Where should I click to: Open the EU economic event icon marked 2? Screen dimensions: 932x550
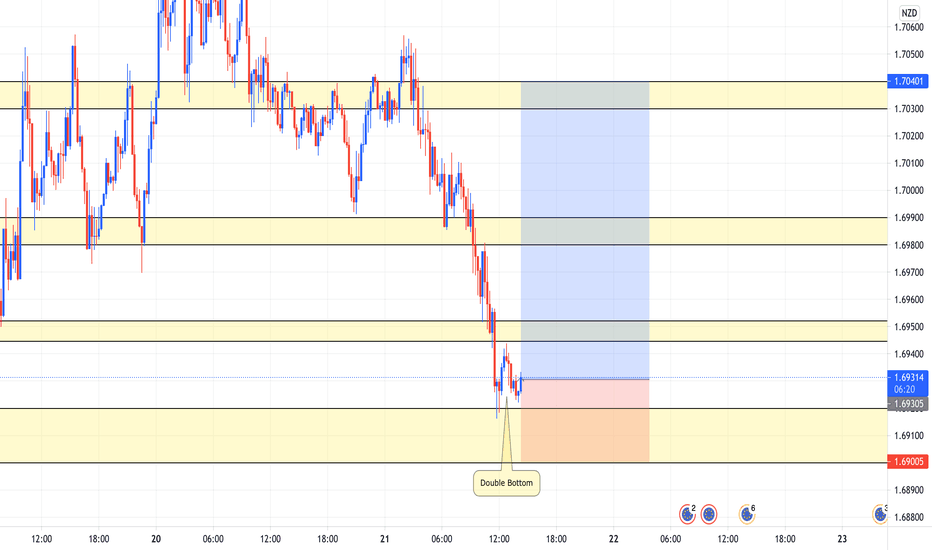[687, 514]
